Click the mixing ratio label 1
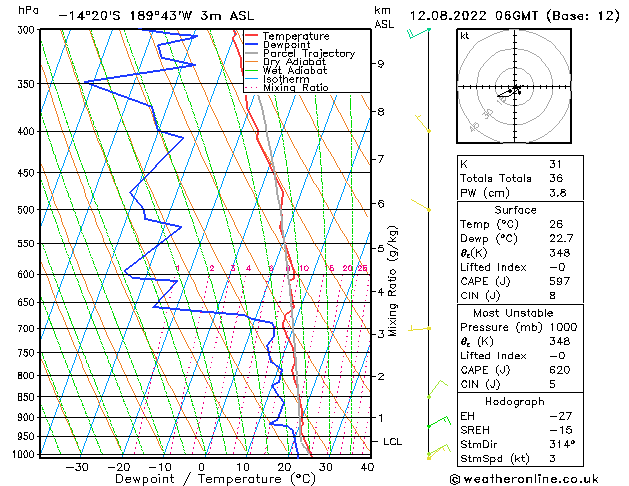 (x=178, y=268)
